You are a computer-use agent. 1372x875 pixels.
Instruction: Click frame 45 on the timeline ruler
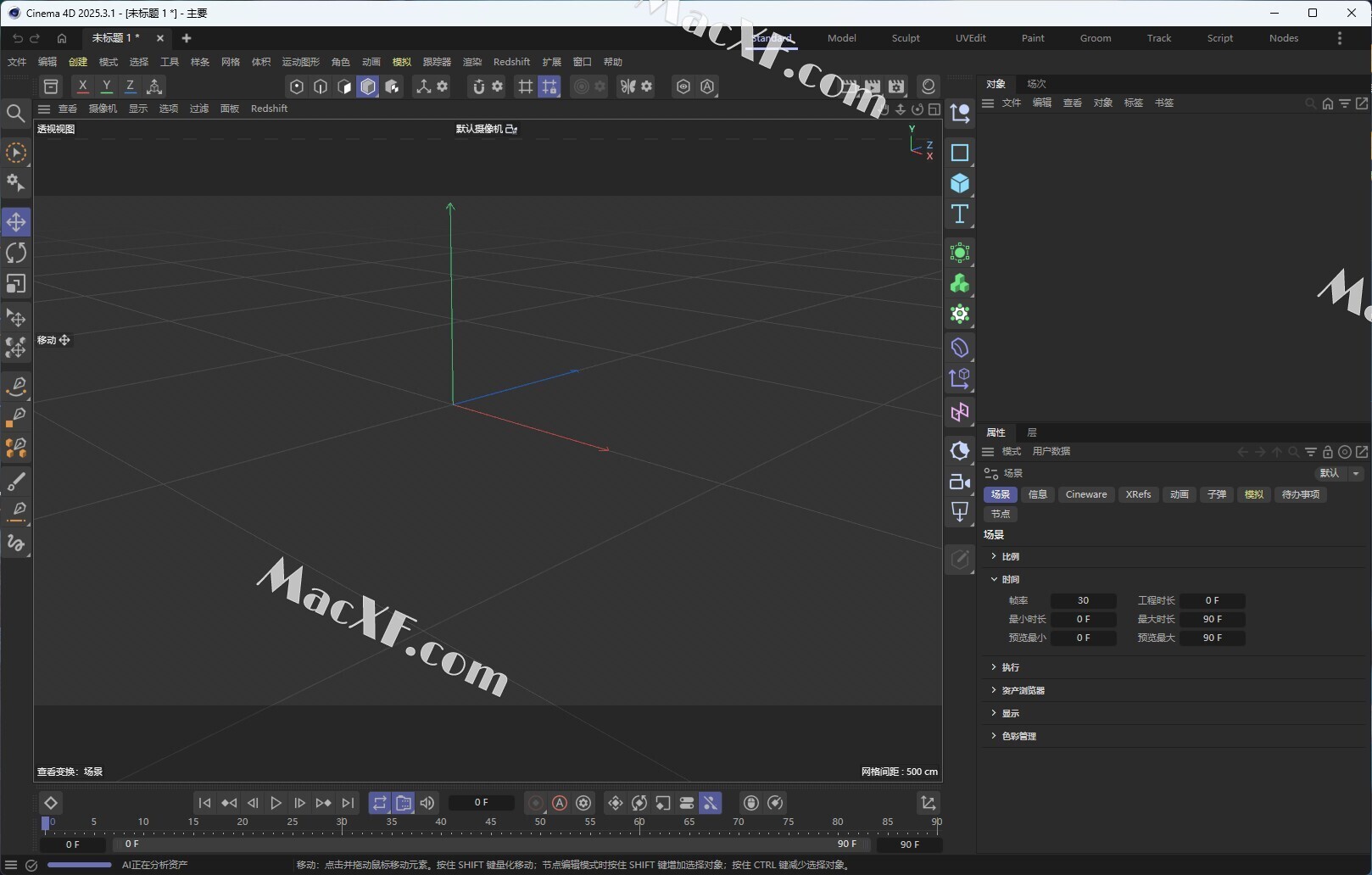491,822
